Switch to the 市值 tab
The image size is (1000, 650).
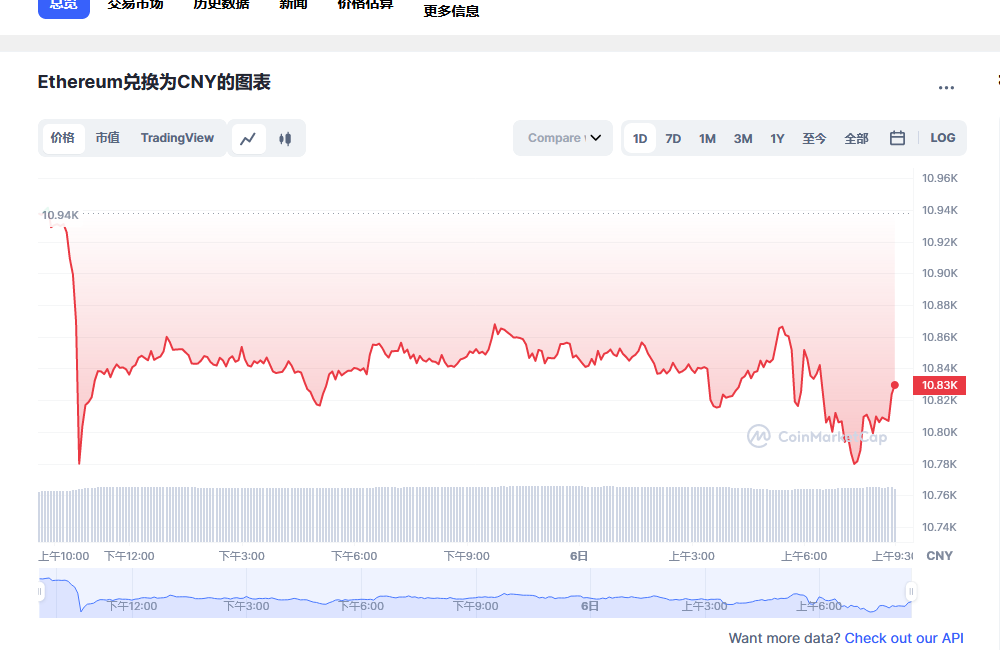tap(108, 138)
